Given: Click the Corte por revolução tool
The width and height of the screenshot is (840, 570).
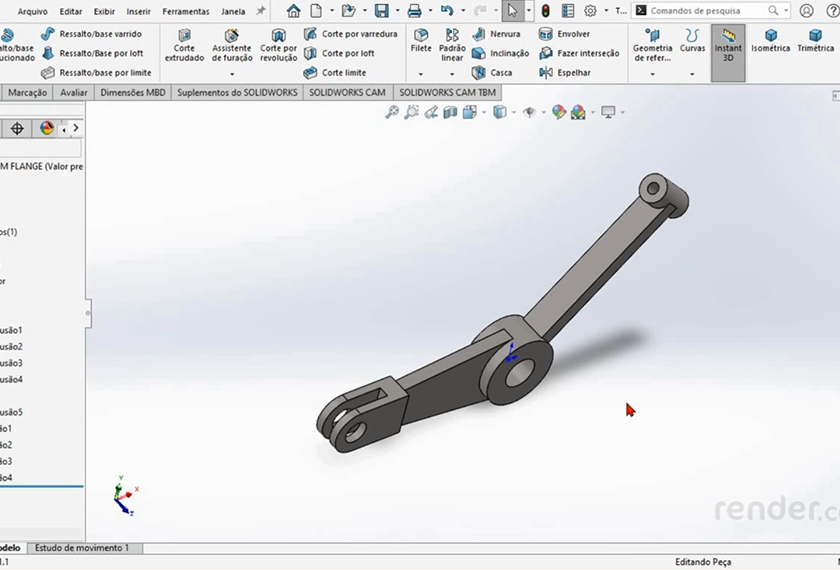Looking at the screenshot, I should pos(278,46).
